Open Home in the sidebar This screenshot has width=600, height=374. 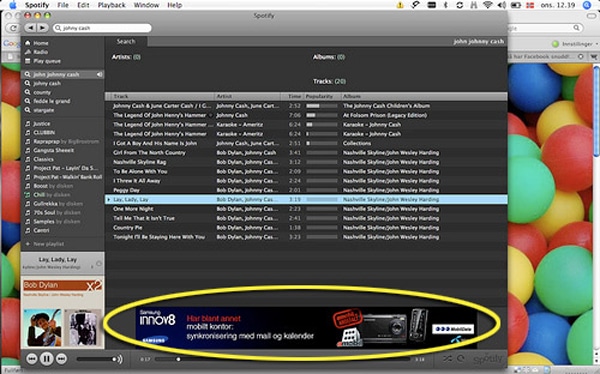[41, 43]
